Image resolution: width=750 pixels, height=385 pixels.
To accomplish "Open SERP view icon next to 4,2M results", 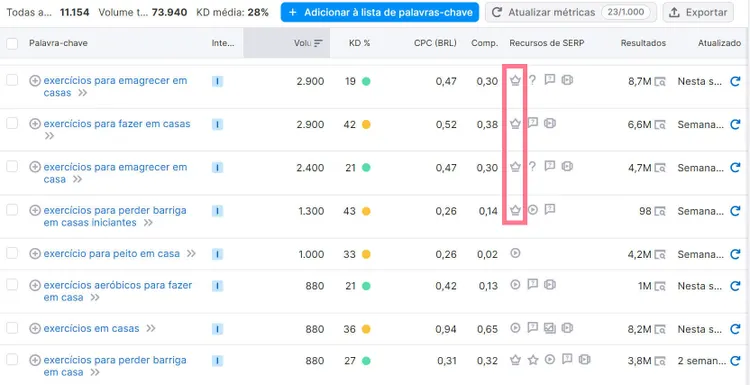I will click(660, 255).
